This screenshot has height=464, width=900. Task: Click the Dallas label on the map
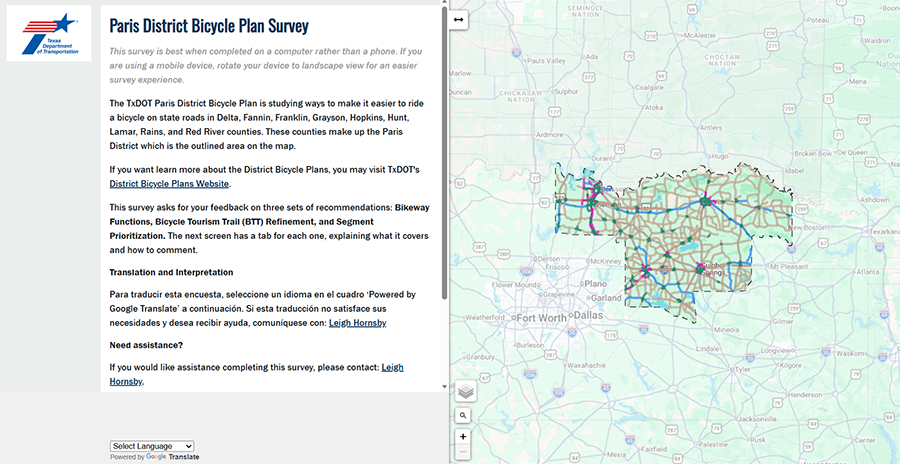coord(586,317)
